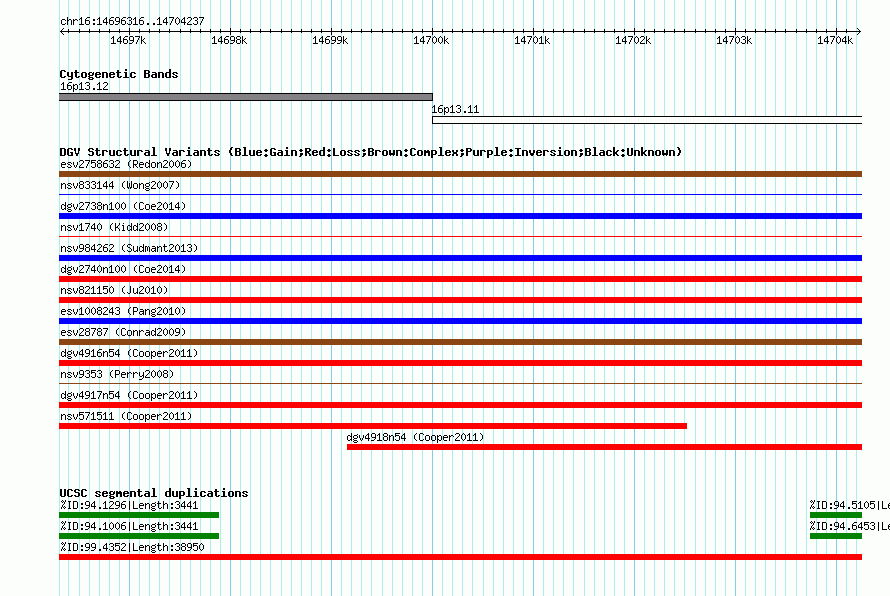Screen dimensions: 890x596
Task: Click the nsv984262 (Sudmant2013) label
Action: click(129, 248)
